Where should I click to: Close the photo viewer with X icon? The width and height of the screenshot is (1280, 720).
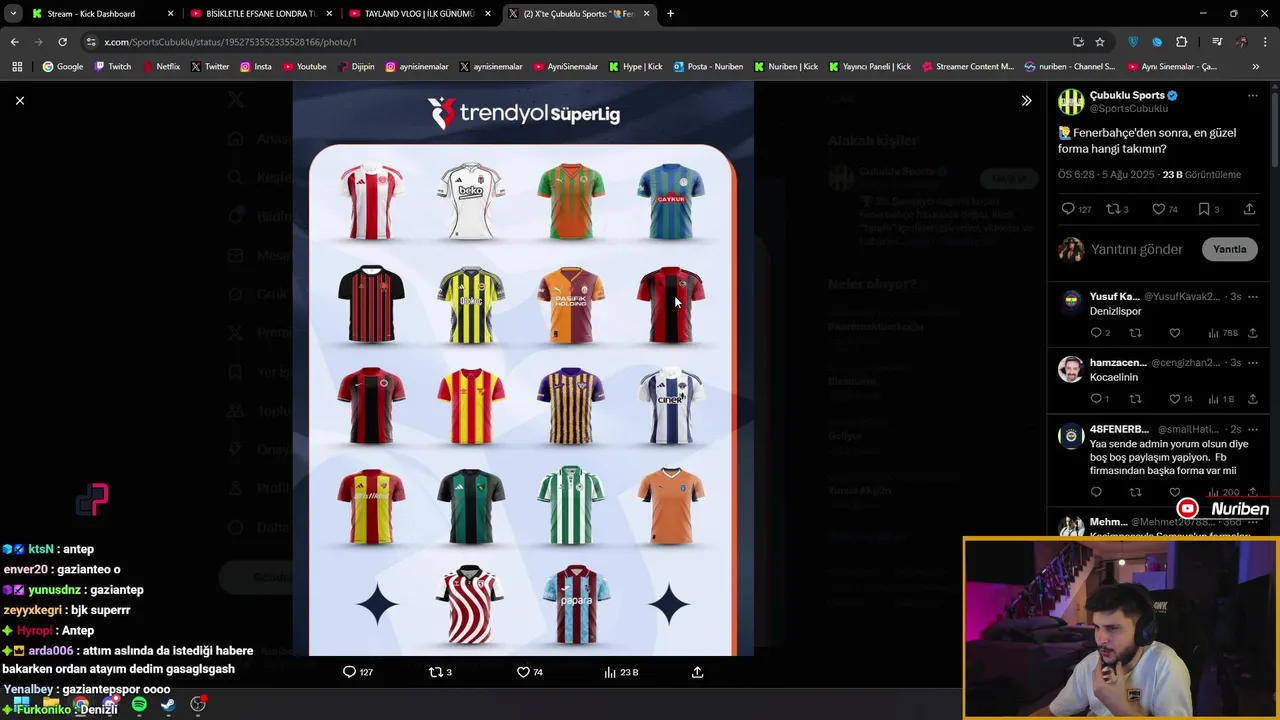pyautogui.click(x=19, y=100)
